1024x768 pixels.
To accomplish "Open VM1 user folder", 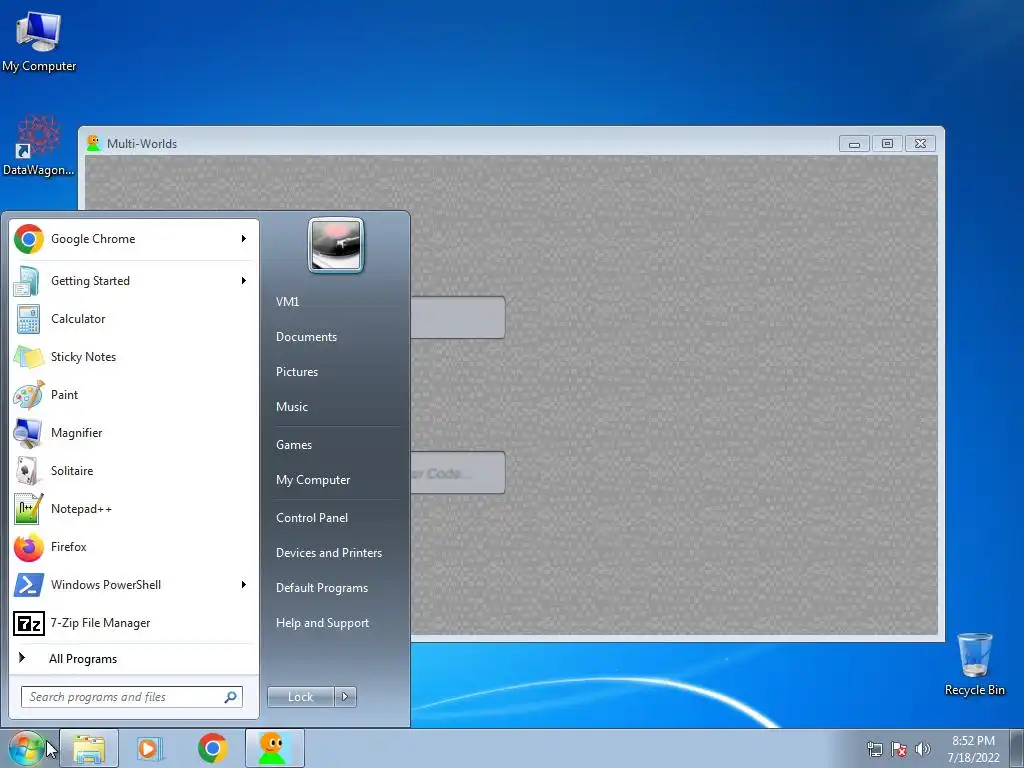I will (x=287, y=302).
